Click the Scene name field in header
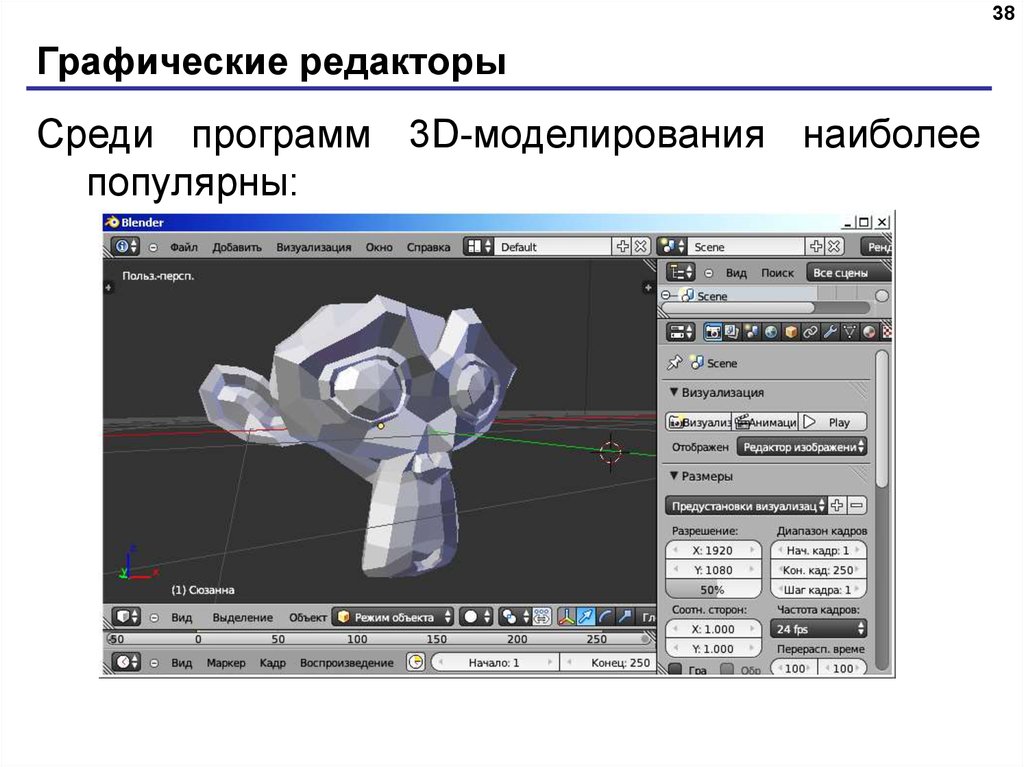 pos(747,246)
